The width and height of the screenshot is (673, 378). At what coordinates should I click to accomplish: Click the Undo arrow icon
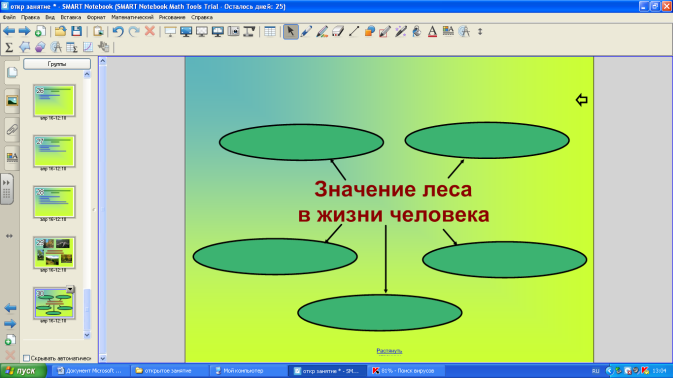click(x=118, y=31)
